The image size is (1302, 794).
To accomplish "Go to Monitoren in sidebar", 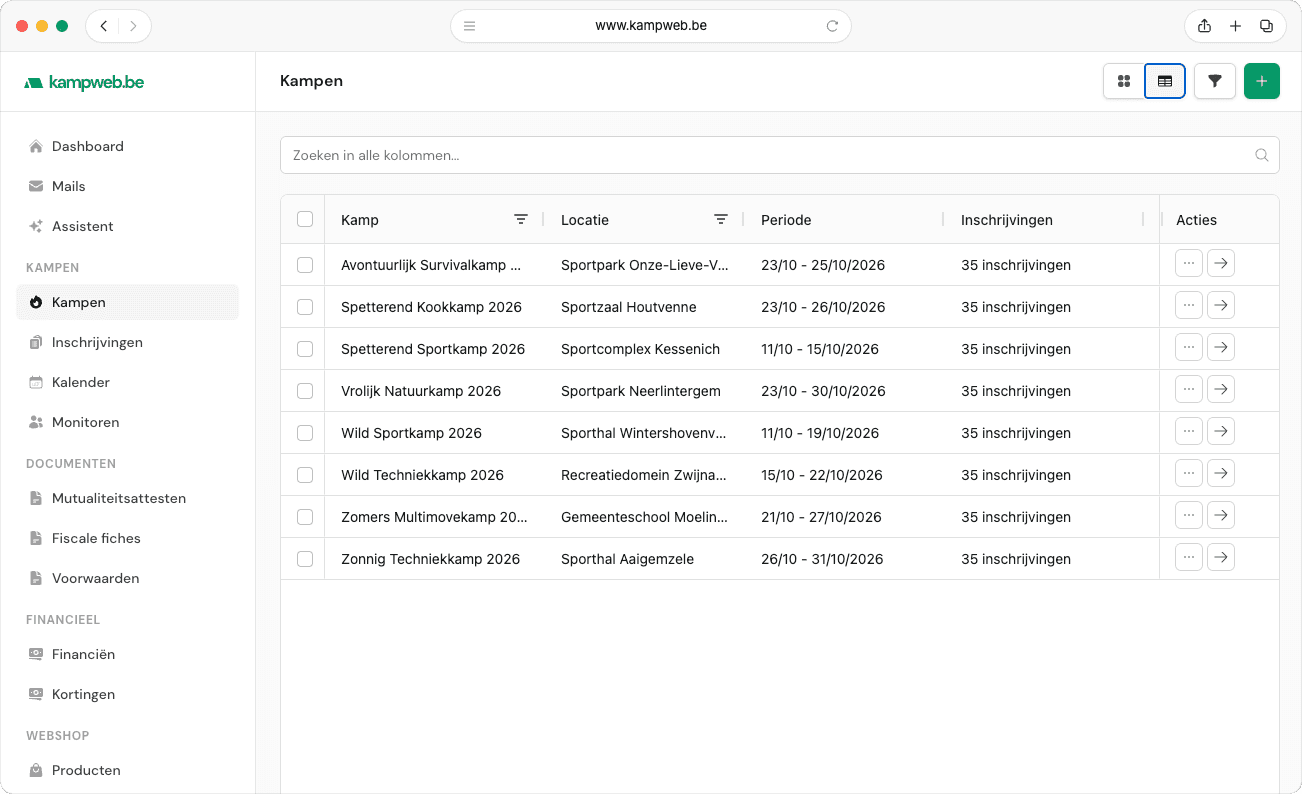I will coord(127,422).
